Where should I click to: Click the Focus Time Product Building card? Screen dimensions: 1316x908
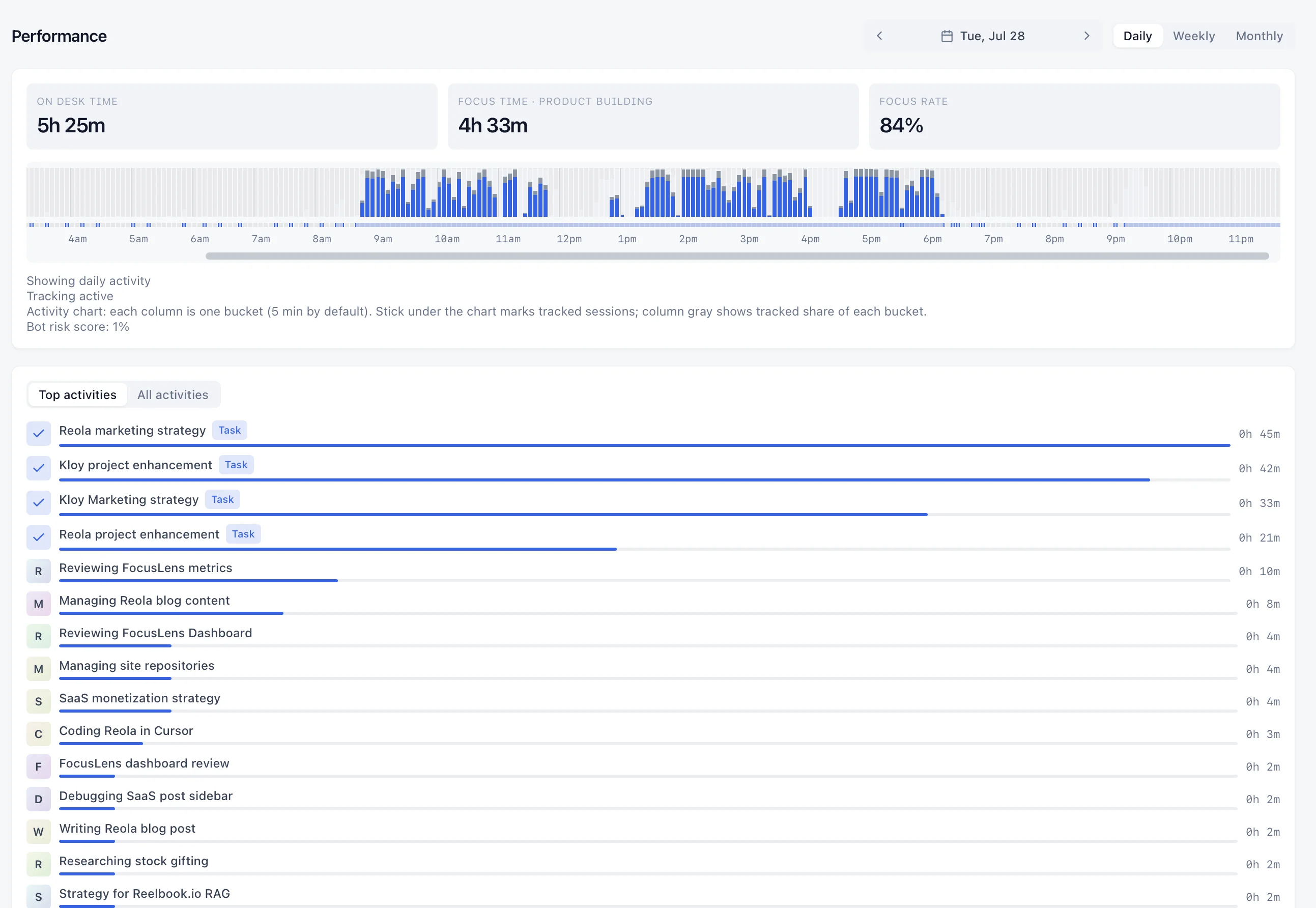tap(653, 117)
